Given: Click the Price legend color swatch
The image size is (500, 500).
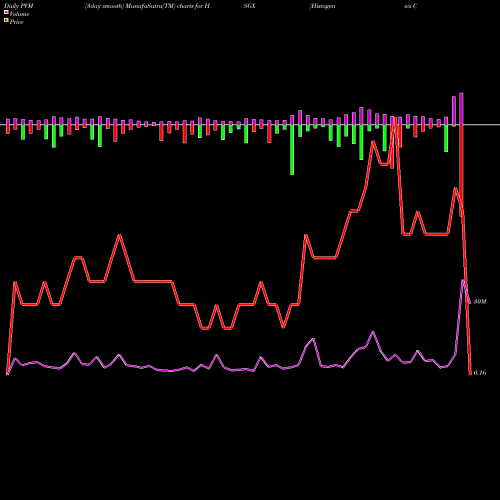Looking at the screenshot, I should 6,21.
